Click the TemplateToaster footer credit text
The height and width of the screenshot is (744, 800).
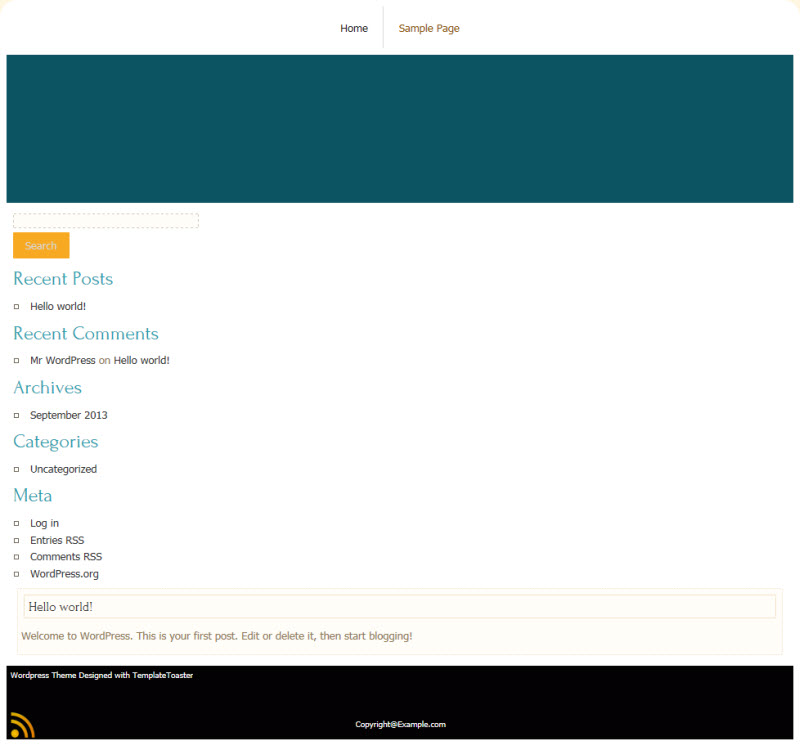tap(101, 675)
